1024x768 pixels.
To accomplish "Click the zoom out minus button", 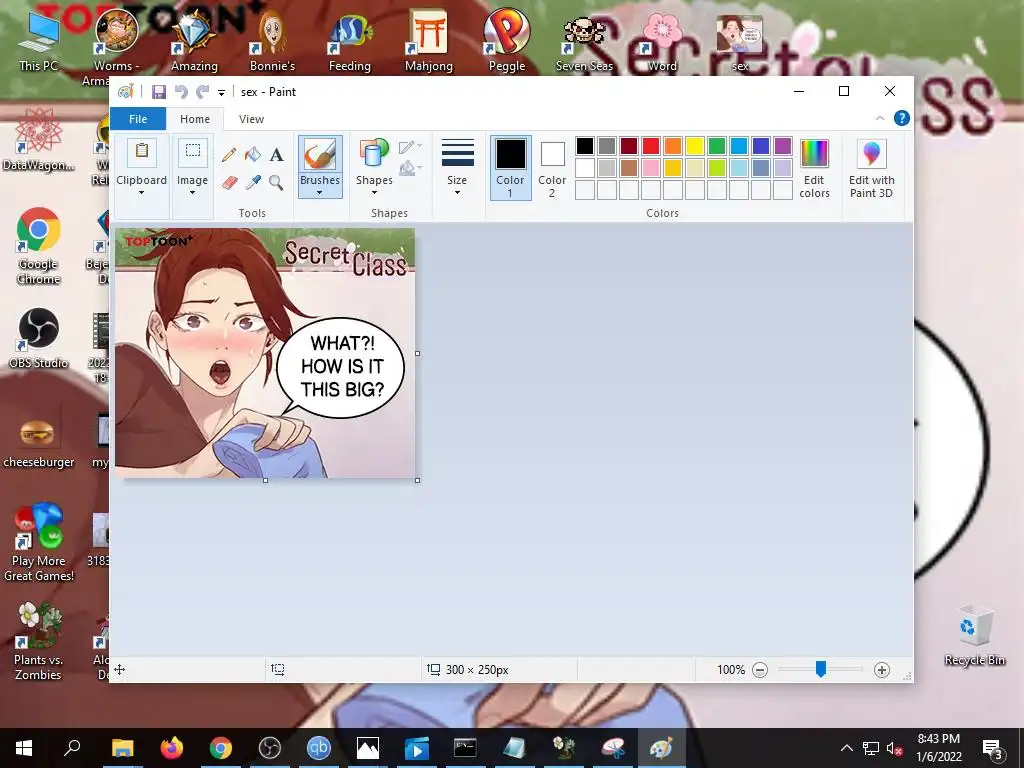I will click(760, 670).
